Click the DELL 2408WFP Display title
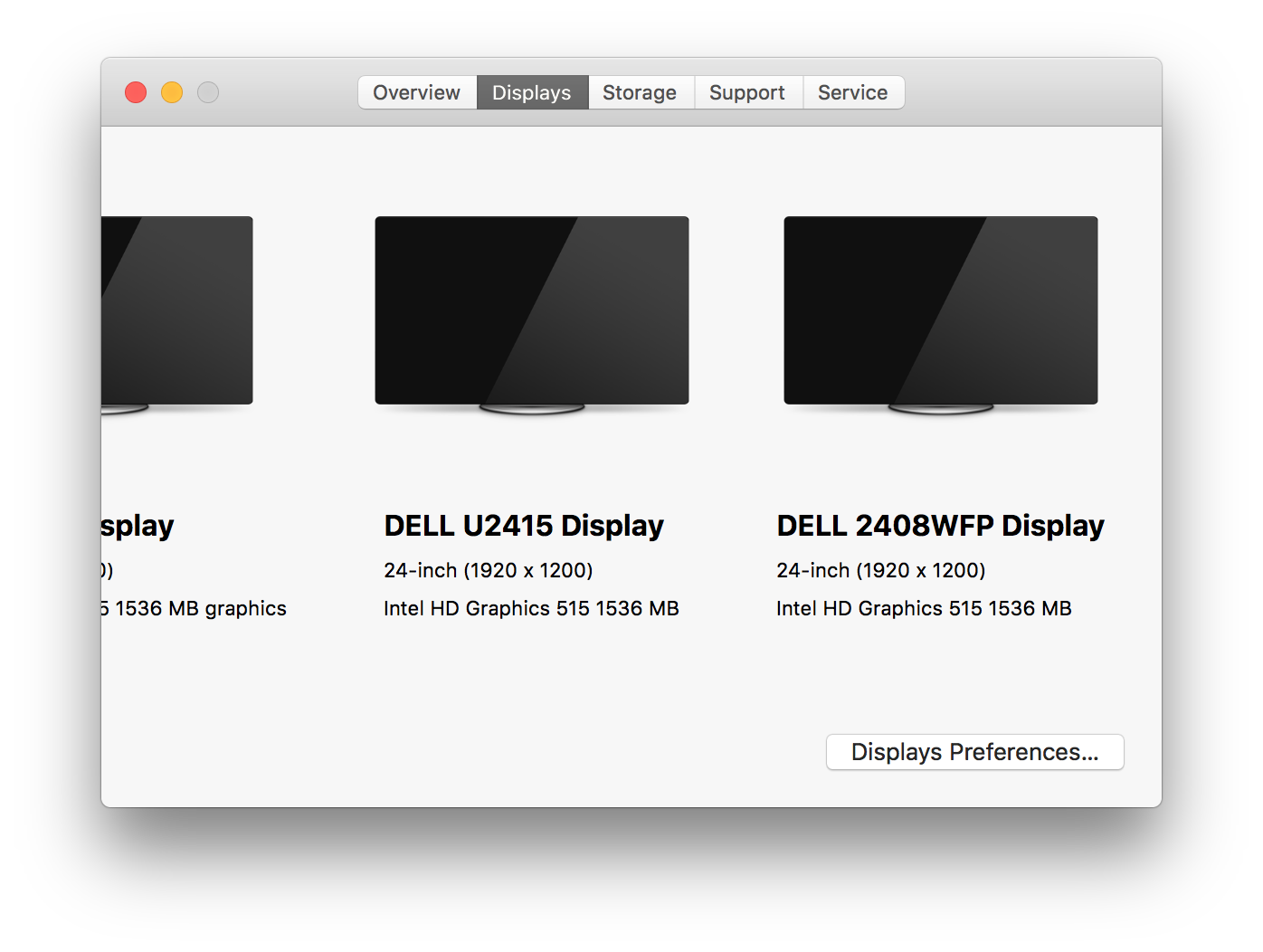 tap(940, 526)
